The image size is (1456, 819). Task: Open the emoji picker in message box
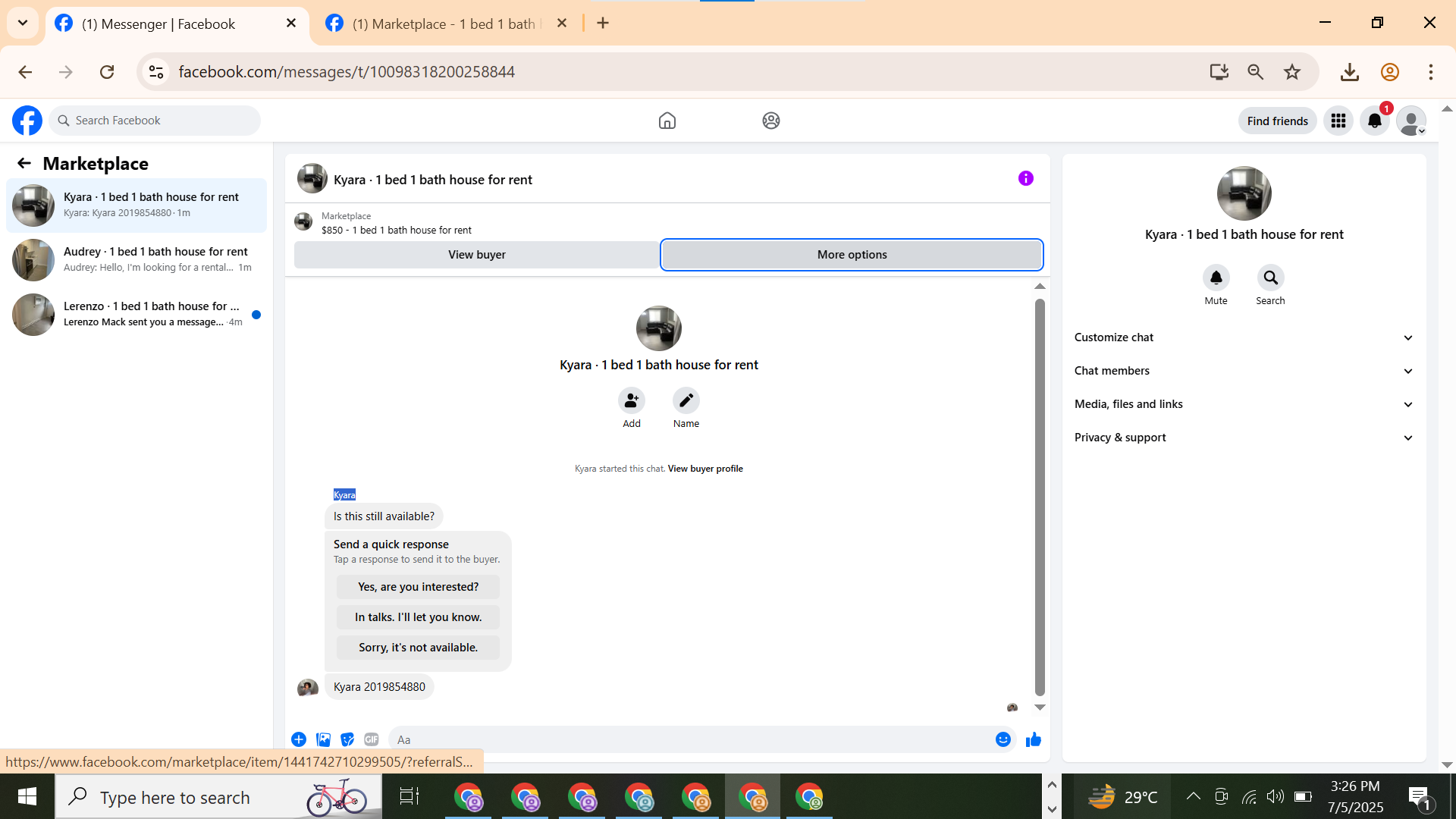(x=1003, y=739)
